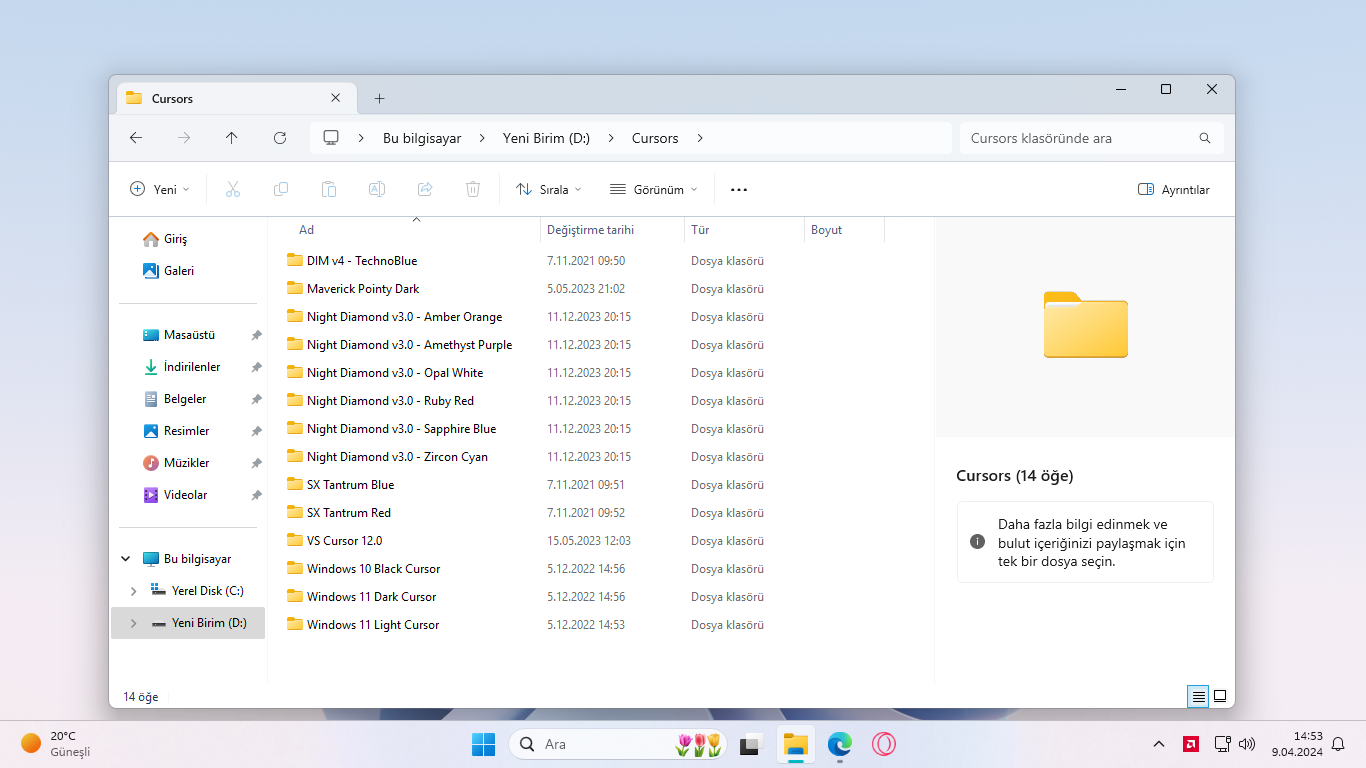Open the Sırala sort dropdown
Viewport: 1366px width, 768px height.
[548, 190]
